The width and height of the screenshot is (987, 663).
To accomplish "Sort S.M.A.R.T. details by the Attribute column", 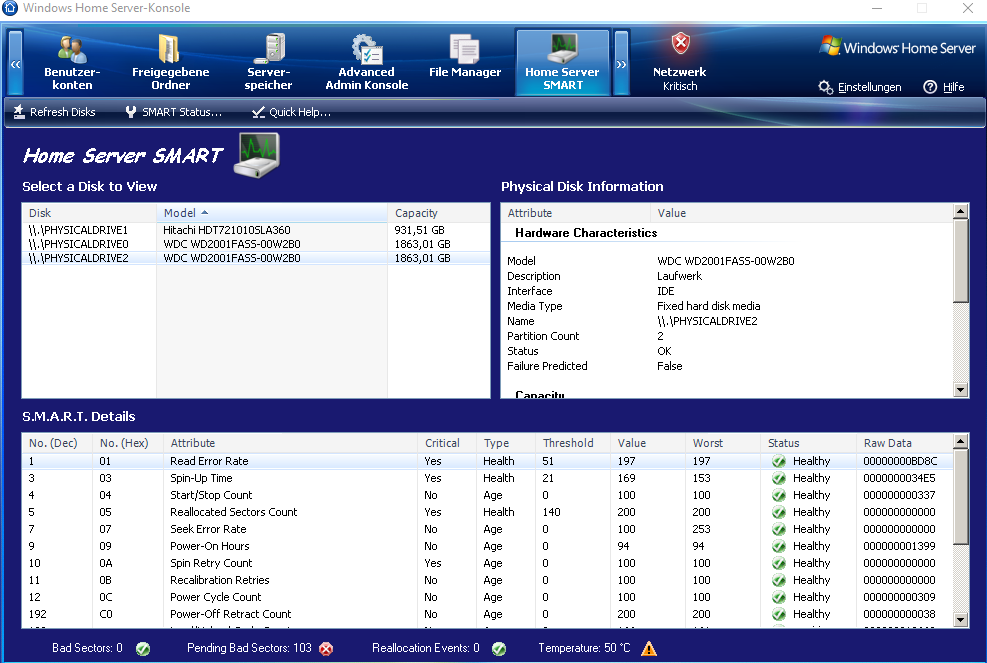I will 290,443.
